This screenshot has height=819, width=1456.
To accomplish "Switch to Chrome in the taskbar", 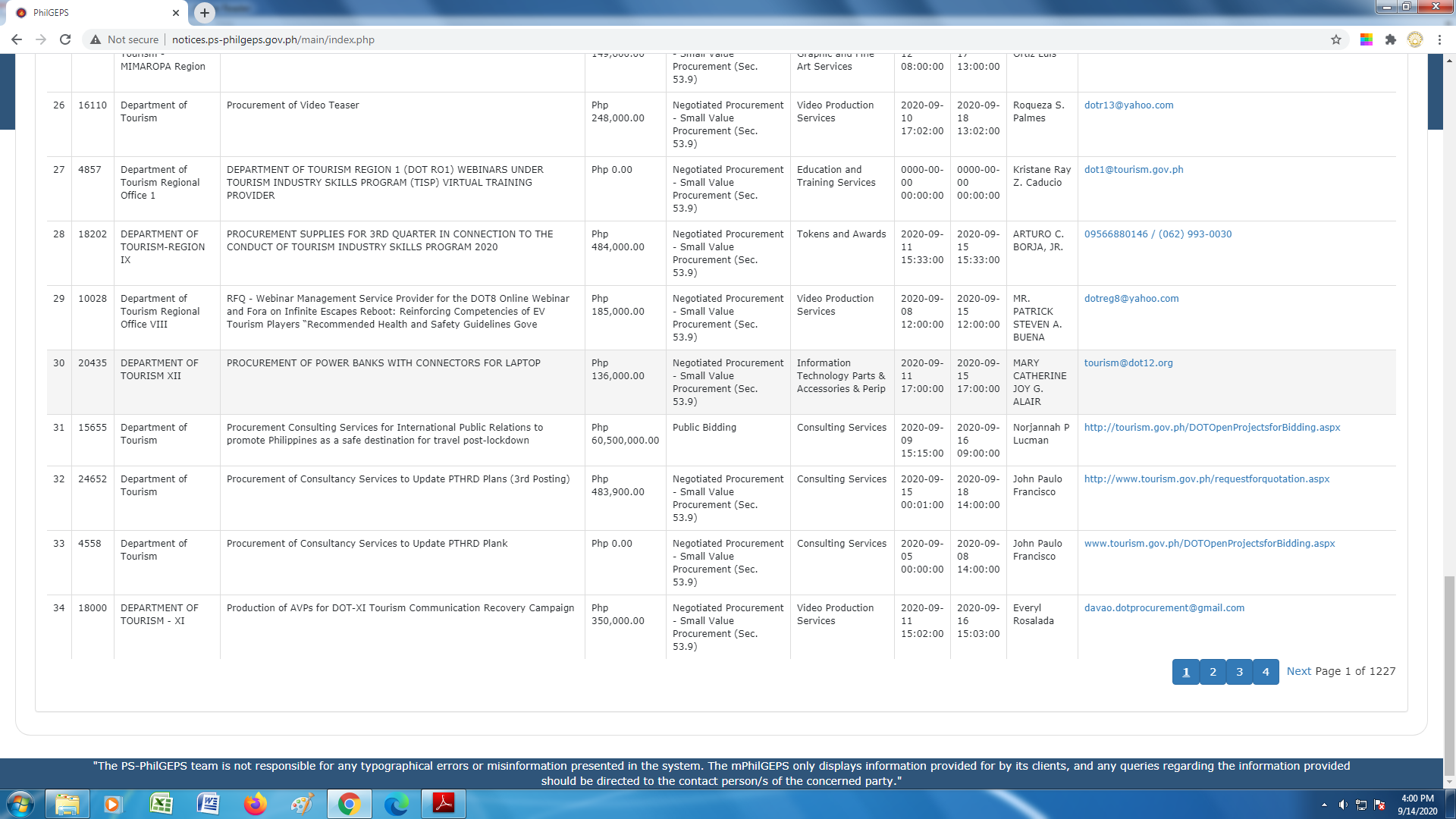I will tap(350, 804).
